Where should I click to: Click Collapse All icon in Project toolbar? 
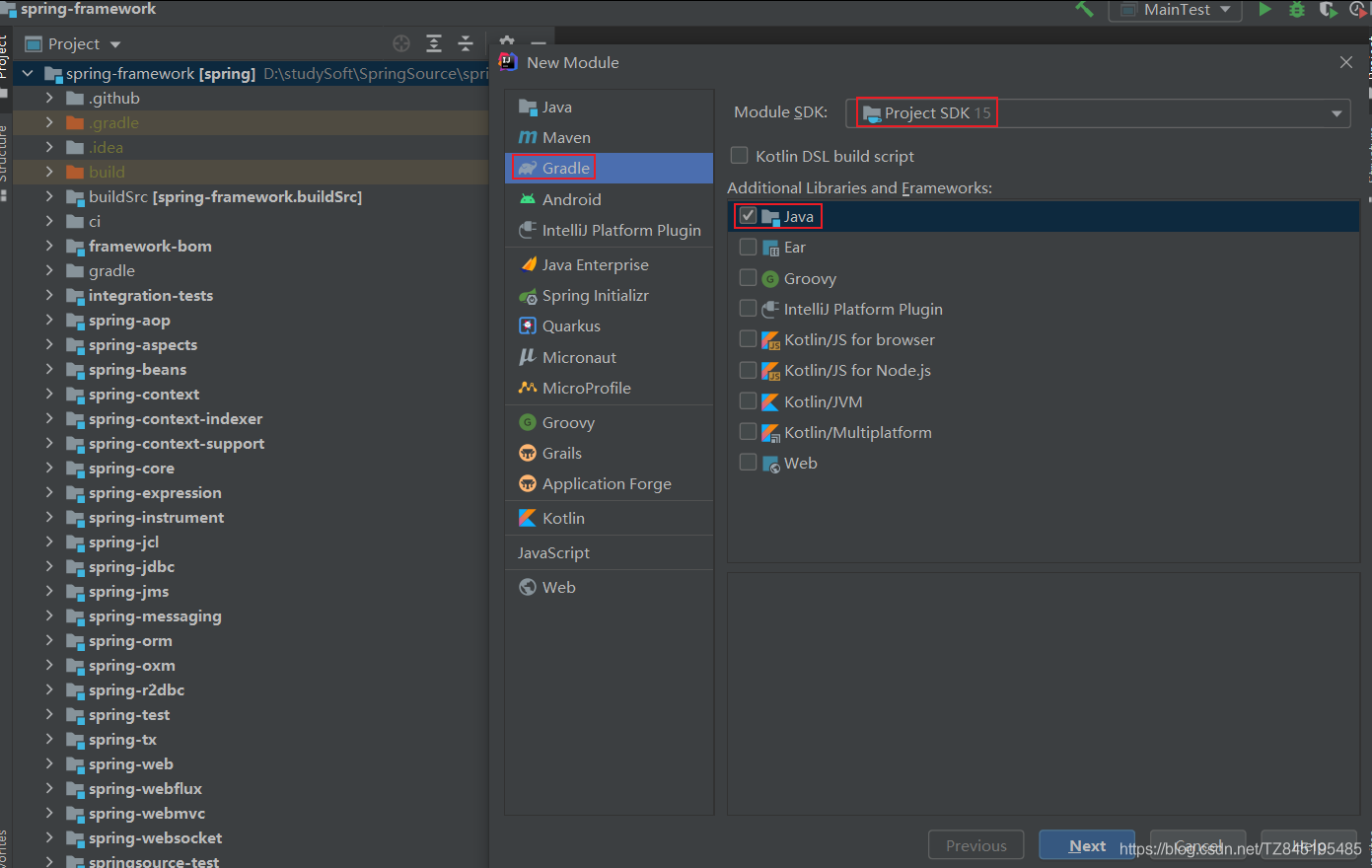pyautogui.click(x=466, y=43)
